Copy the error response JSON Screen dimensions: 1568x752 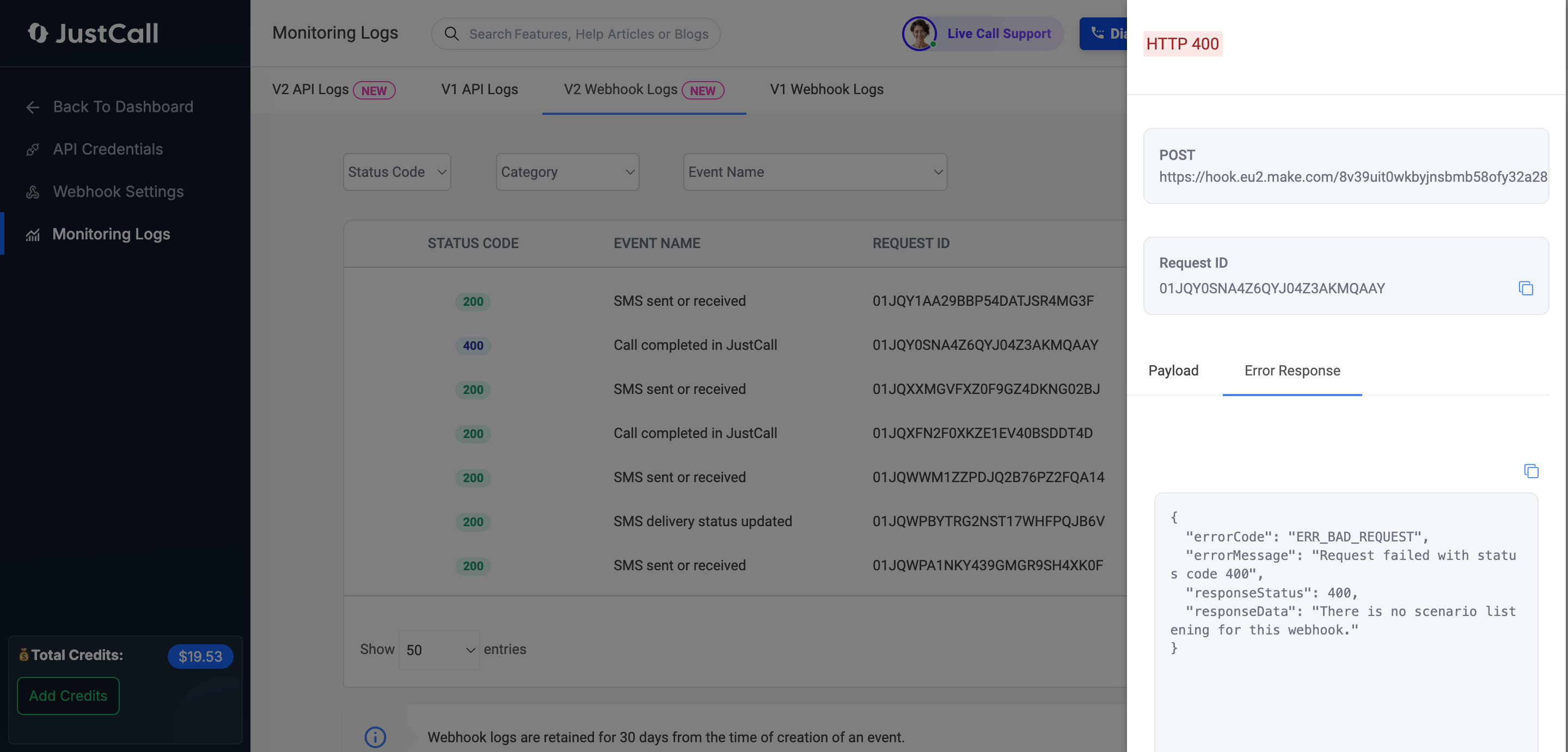tap(1530, 471)
